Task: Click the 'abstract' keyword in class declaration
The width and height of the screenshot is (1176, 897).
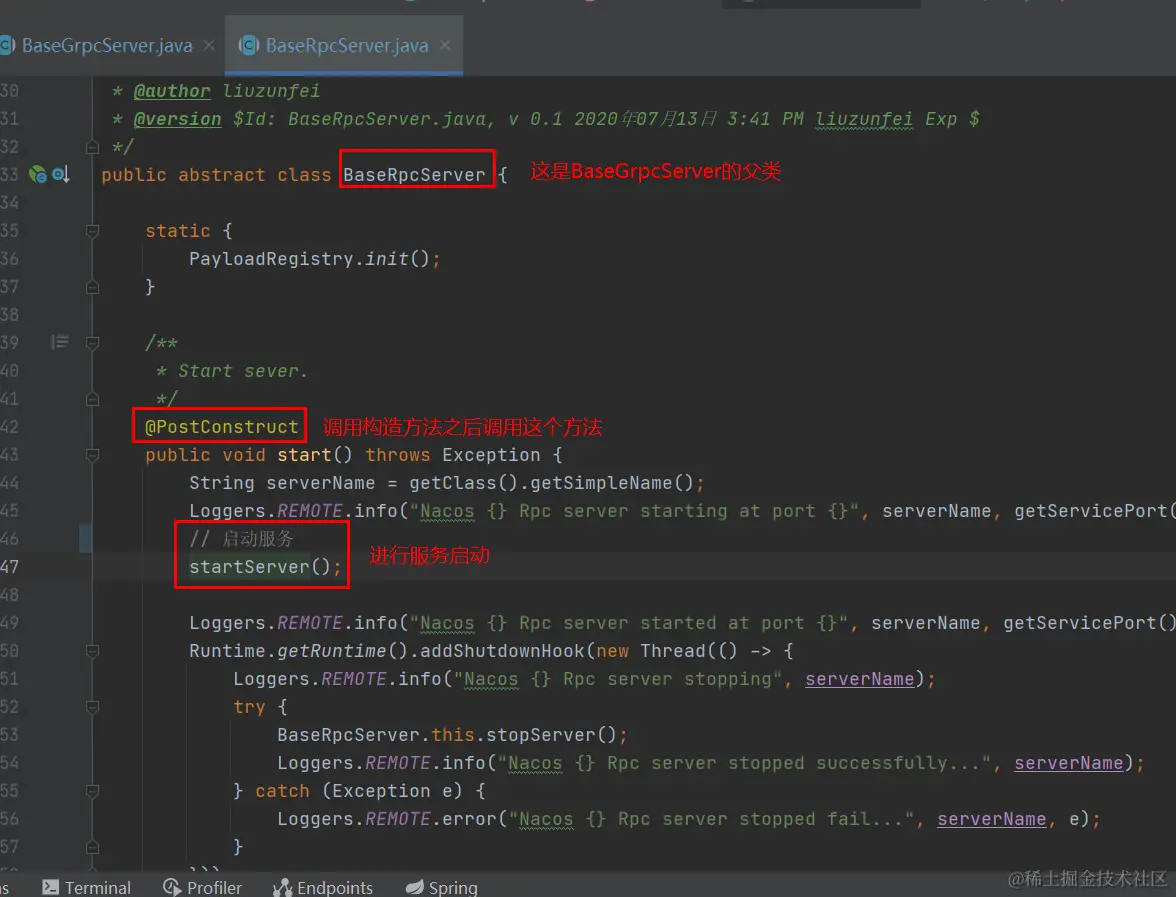Action: click(221, 175)
